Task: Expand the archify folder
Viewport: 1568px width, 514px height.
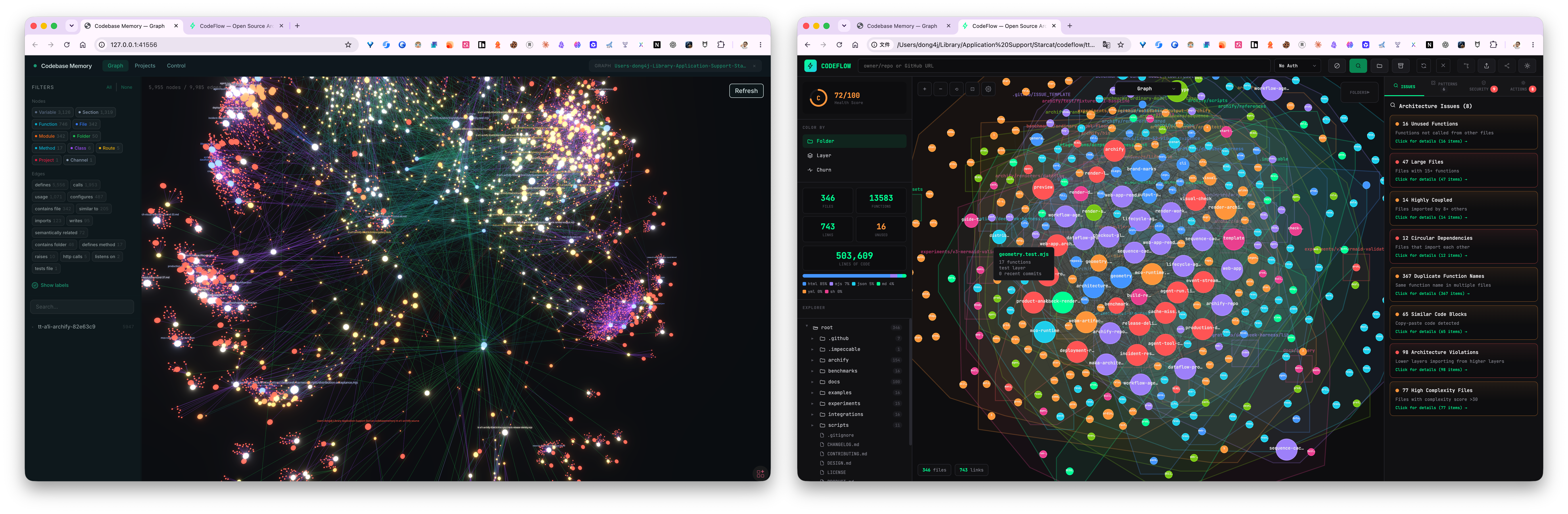Action: pyautogui.click(x=813, y=360)
